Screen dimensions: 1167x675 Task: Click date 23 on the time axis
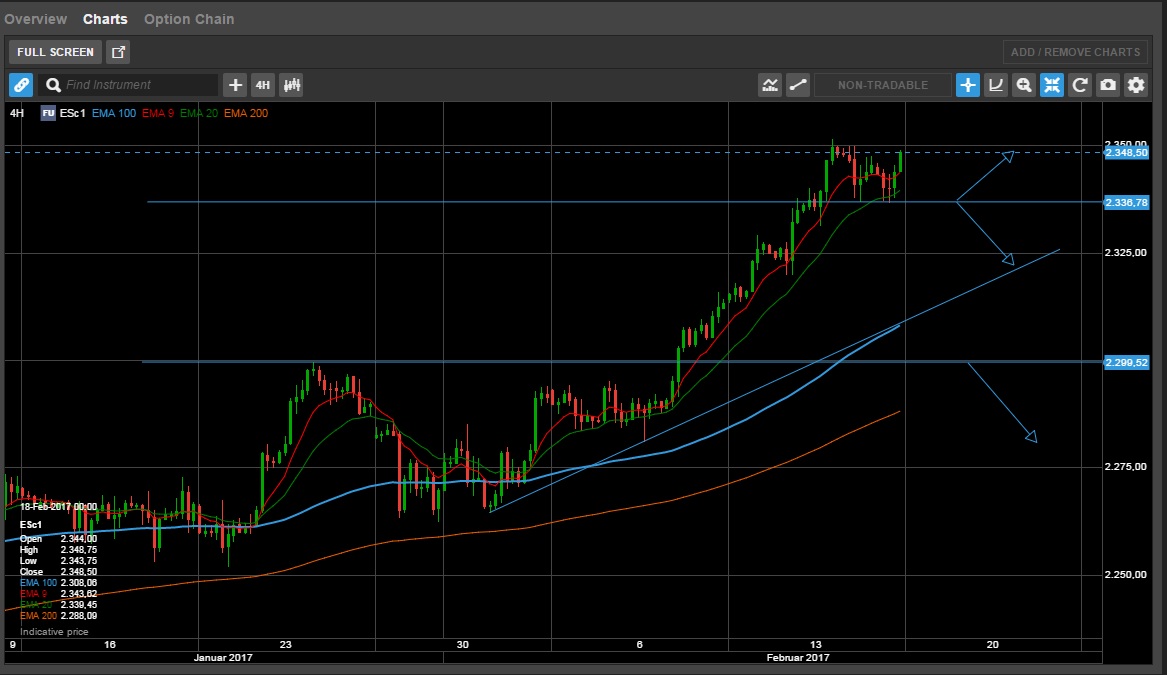(x=286, y=644)
